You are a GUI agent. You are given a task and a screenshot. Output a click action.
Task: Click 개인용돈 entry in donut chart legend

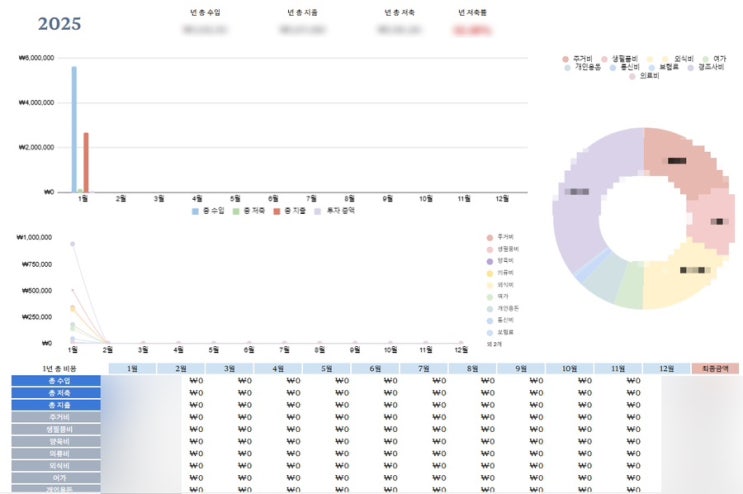583,67
